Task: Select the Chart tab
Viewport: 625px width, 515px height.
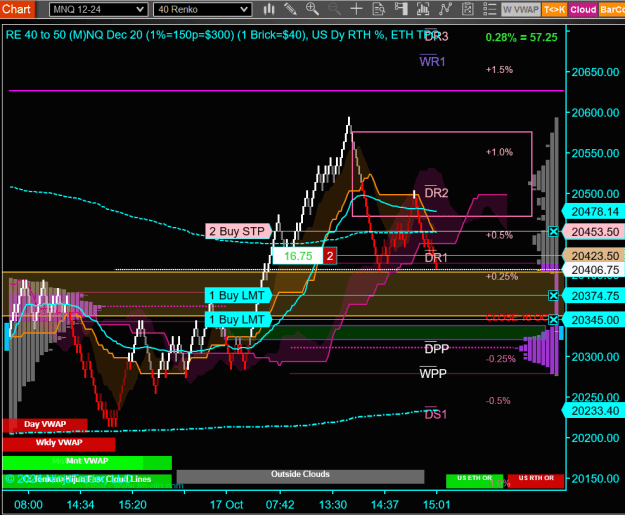Action: point(17,9)
